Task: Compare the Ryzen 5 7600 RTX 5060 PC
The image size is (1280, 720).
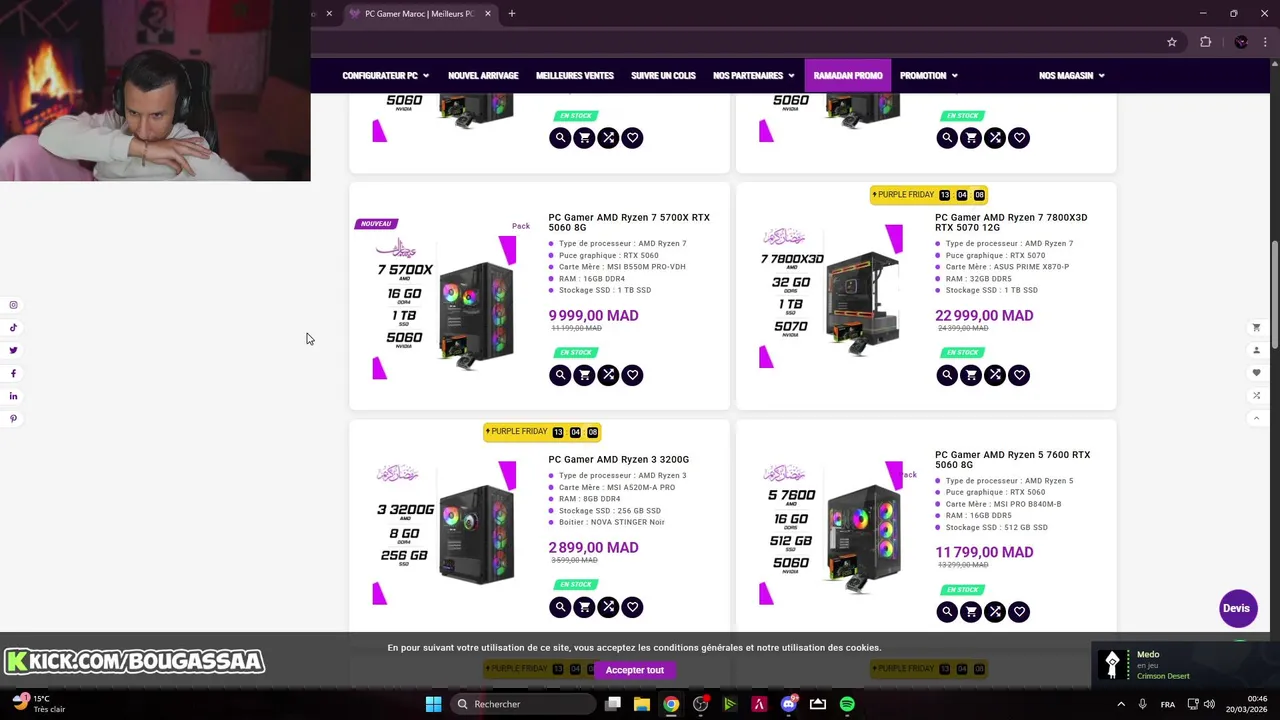Action: click(995, 612)
